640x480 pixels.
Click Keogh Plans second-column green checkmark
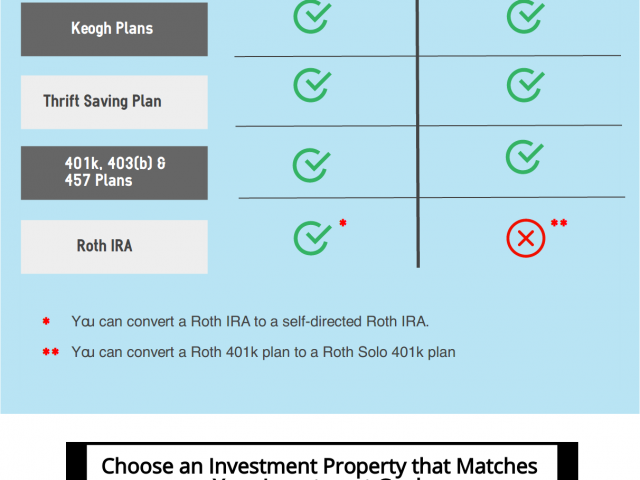pos(526,16)
